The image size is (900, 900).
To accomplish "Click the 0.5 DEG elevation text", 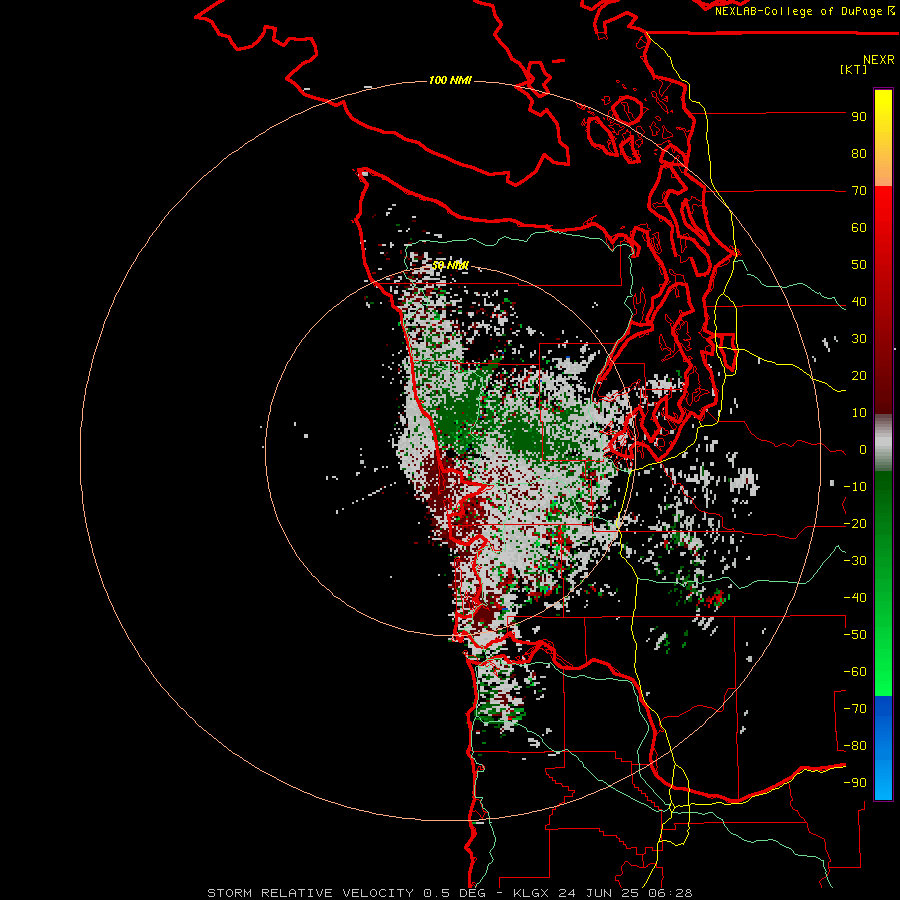I will pos(455,893).
